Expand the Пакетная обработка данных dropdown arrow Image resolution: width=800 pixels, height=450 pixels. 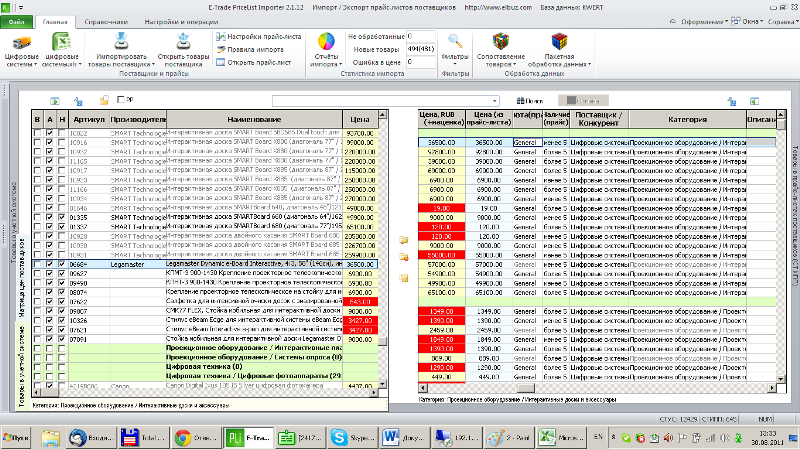tap(589, 65)
